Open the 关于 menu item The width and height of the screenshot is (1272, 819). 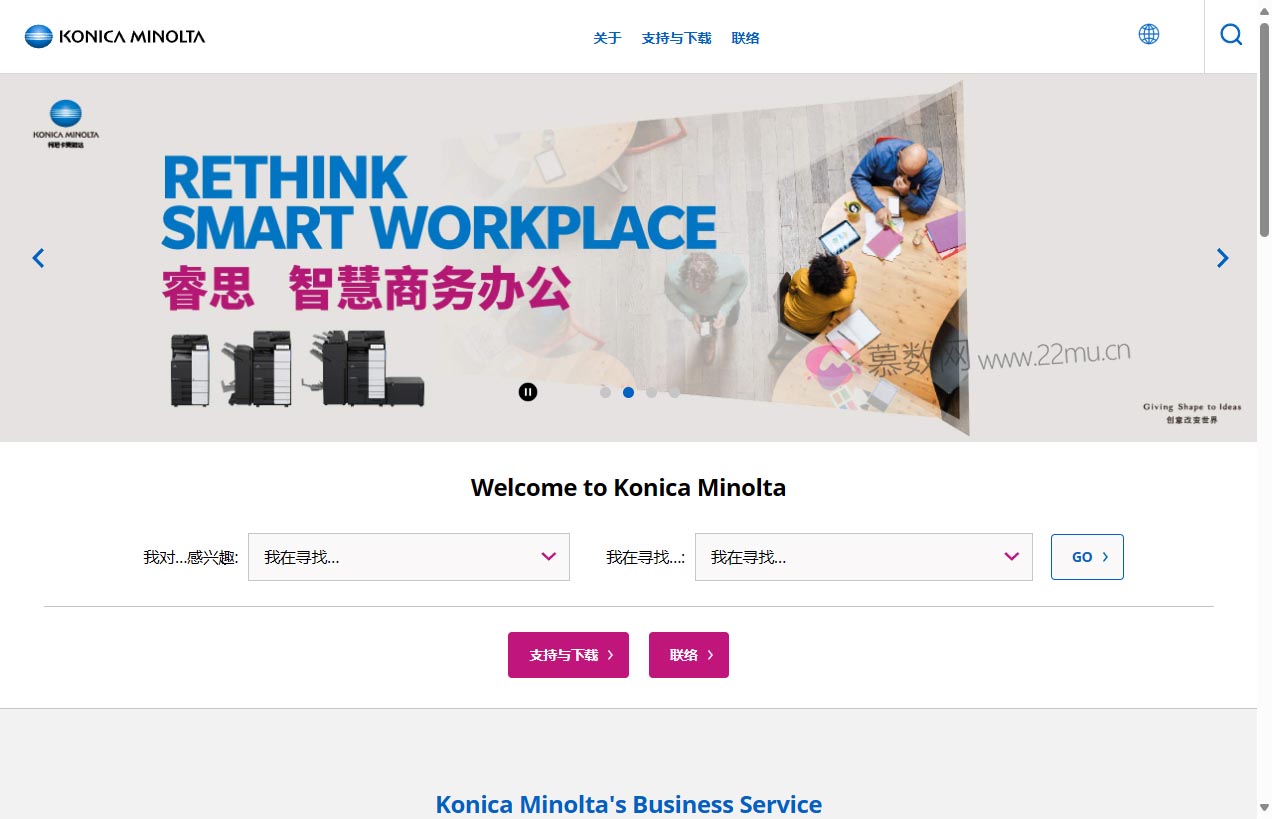607,38
